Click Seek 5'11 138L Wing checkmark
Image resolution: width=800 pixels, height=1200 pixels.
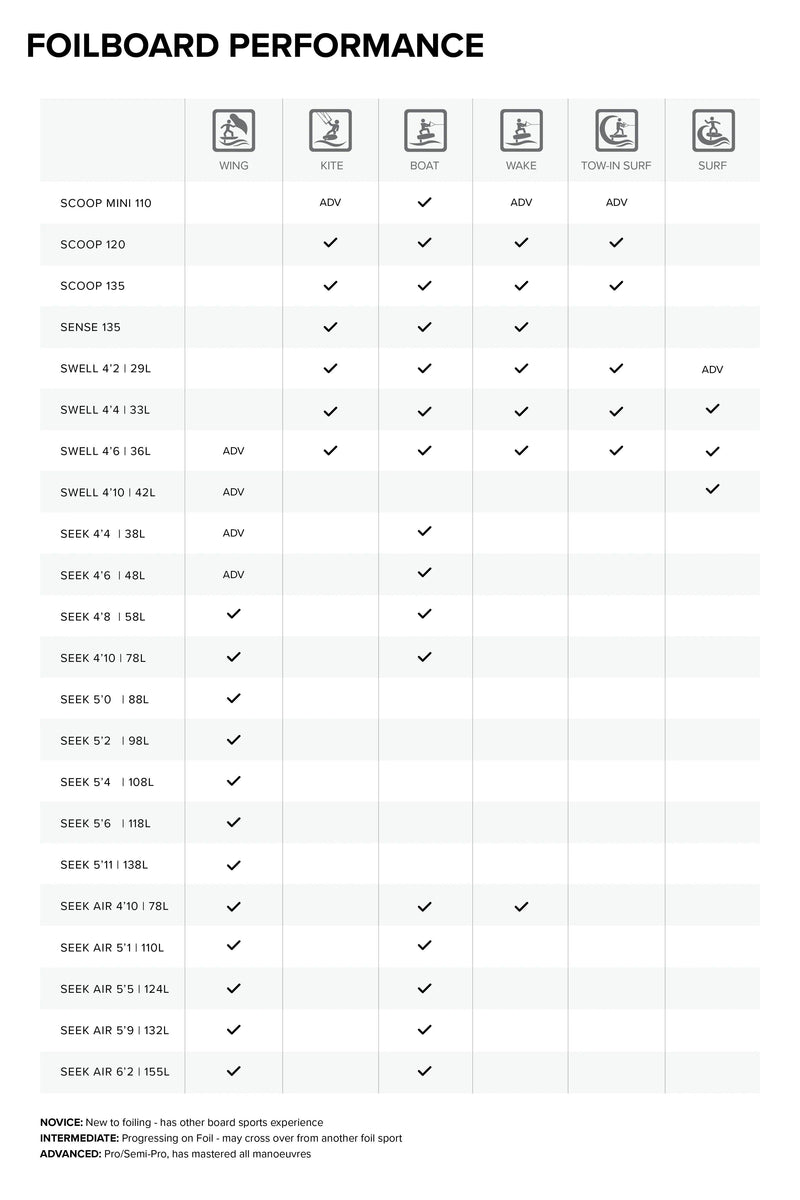click(234, 864)
